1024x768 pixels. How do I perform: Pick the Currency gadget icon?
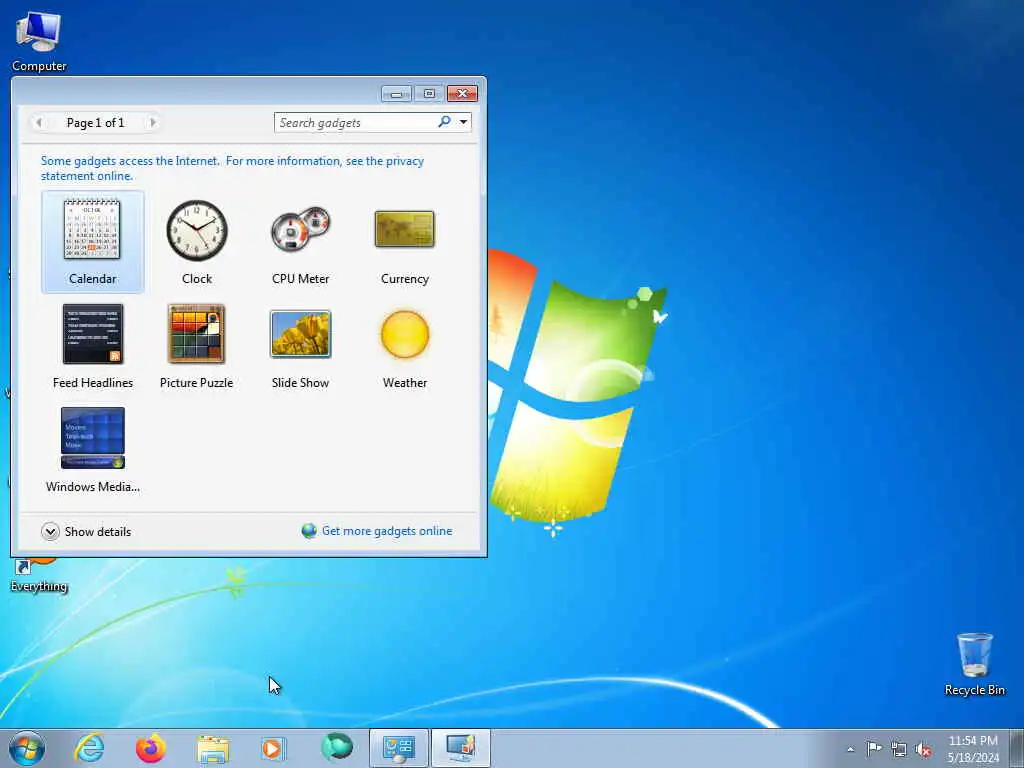[x=405, y=229]
